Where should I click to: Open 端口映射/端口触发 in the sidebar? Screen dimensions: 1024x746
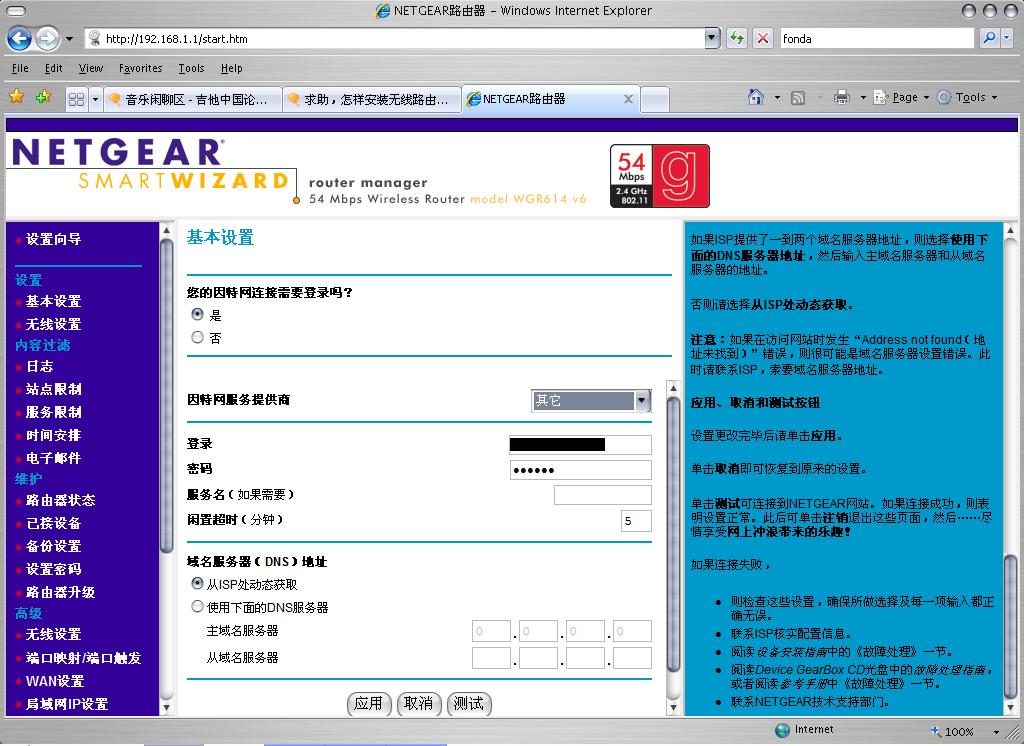pos(84,658)
